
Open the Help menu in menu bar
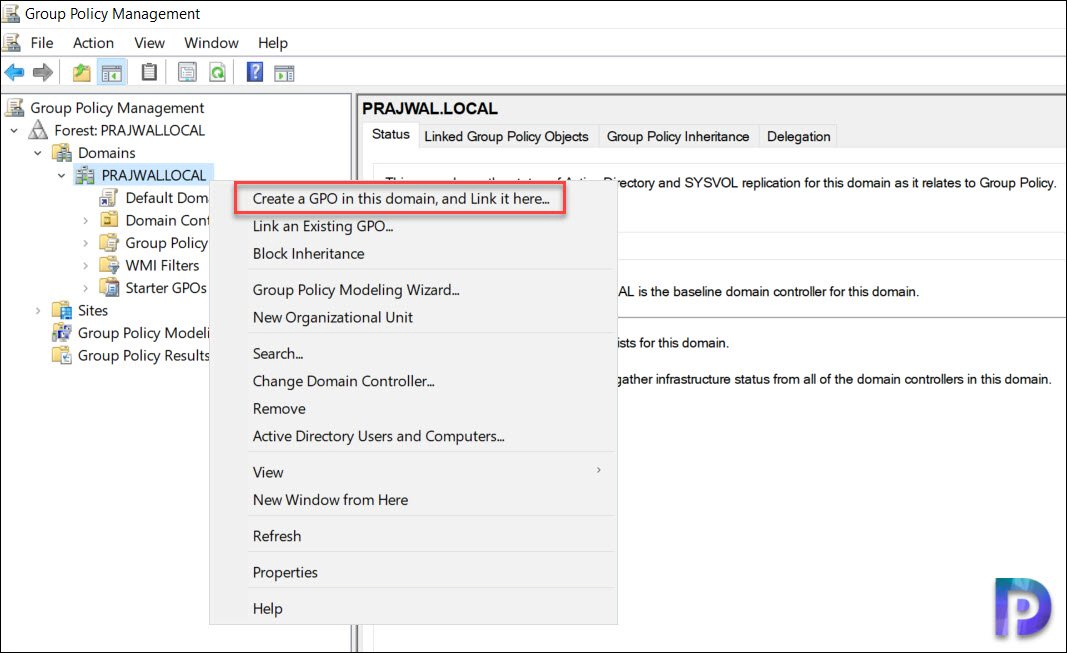click(272, 43)
